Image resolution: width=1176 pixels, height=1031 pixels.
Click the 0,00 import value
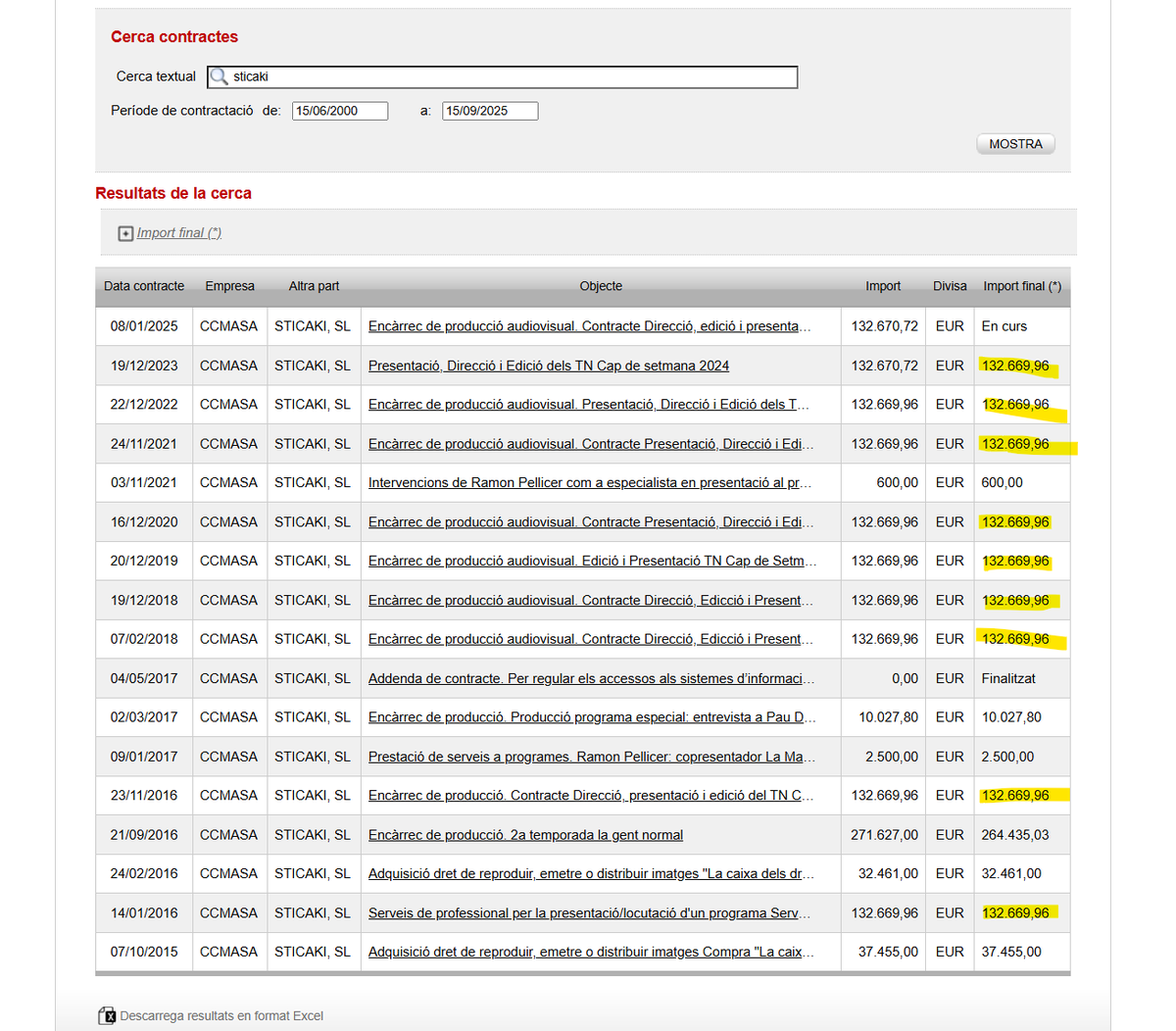pyautogui.click(x=906, y=678)
